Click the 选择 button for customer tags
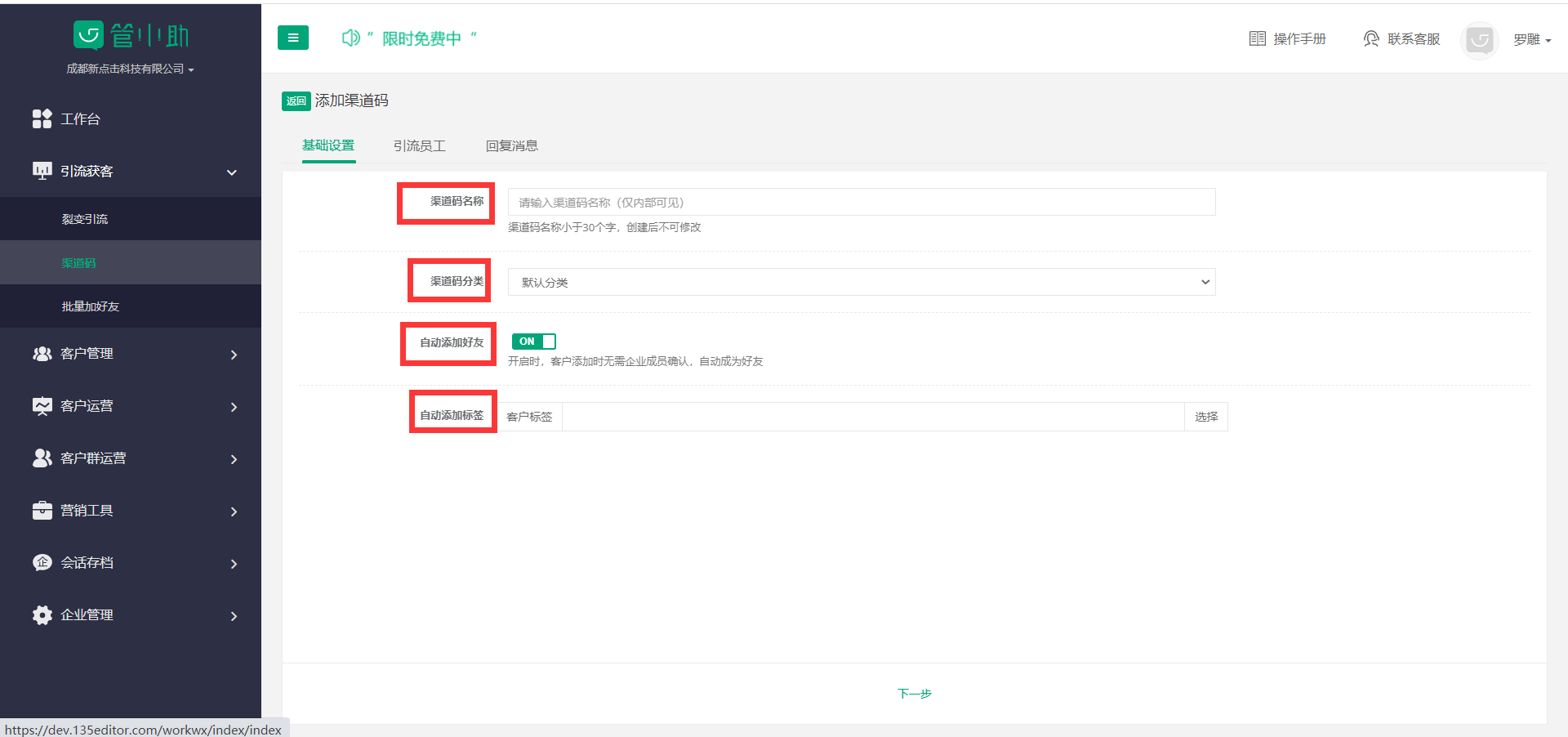Image resolution: width=1568 pixels, height=737 pixels. [1206, 417]
